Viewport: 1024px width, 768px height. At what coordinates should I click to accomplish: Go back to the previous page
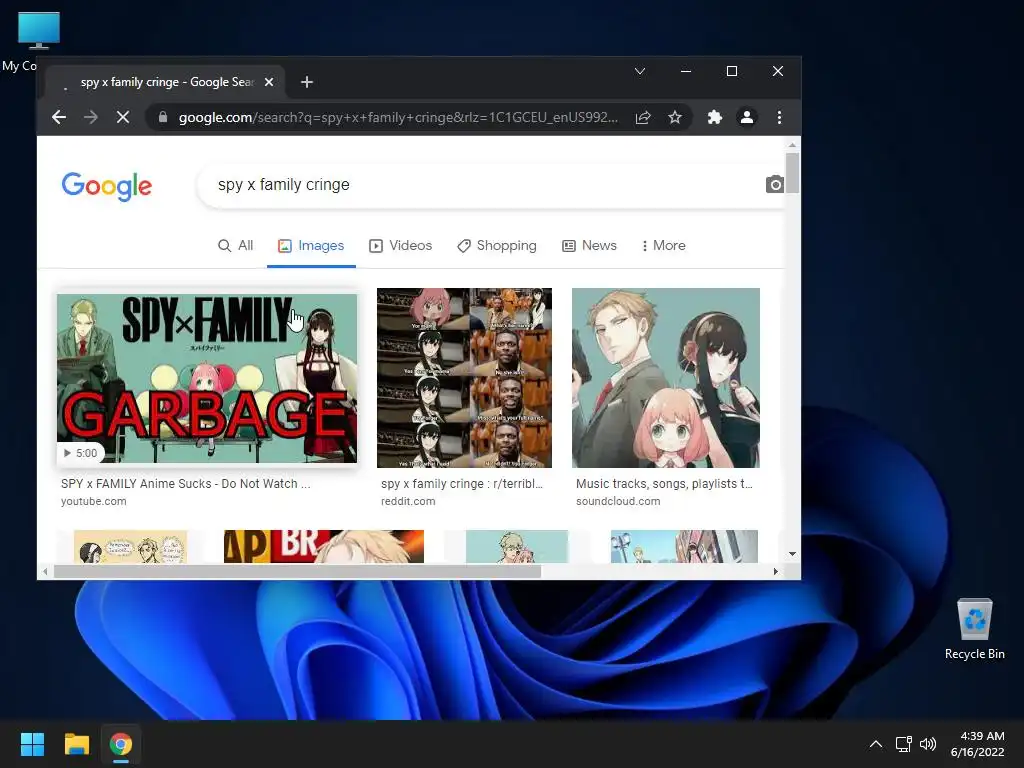click(59, 118)
